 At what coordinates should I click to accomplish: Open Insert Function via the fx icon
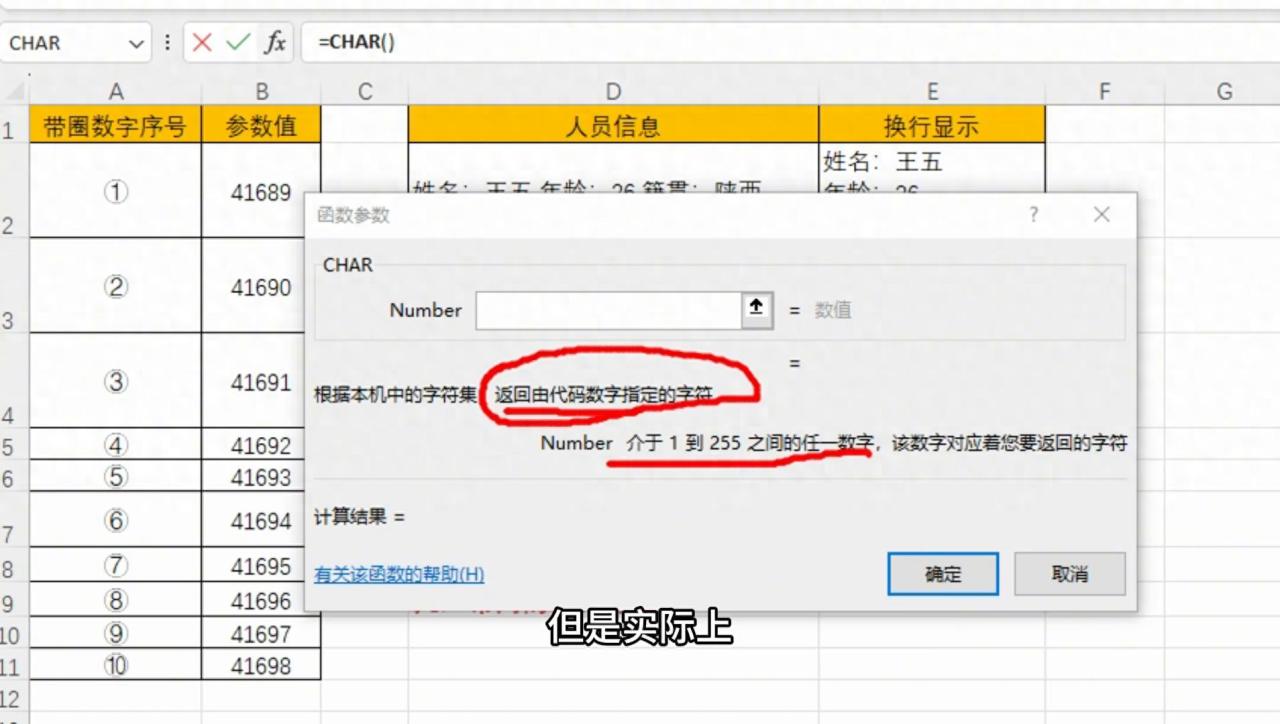pyautogui.click(x=275, y=43)
